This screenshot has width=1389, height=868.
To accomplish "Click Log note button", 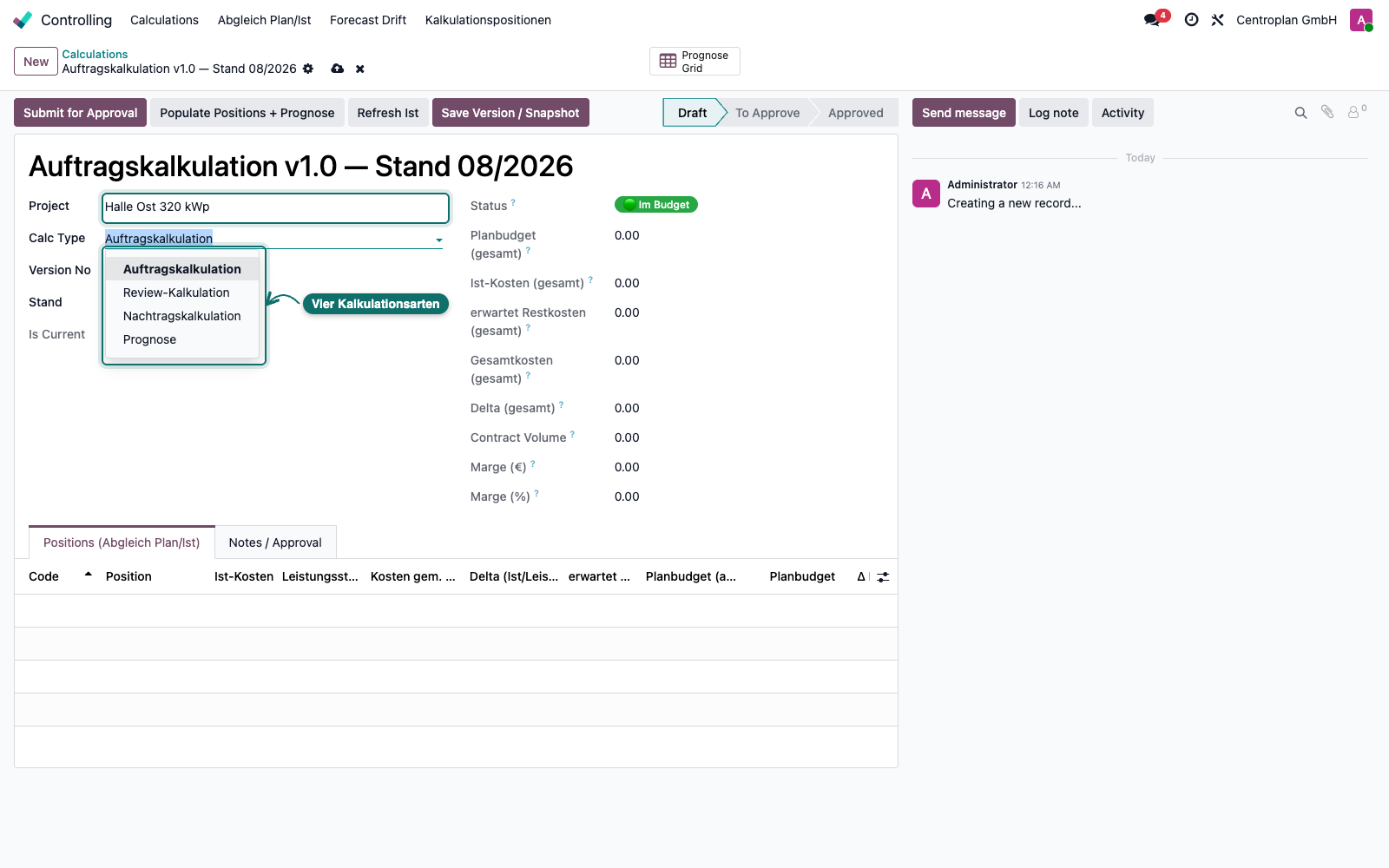I will click(1053, 113).
